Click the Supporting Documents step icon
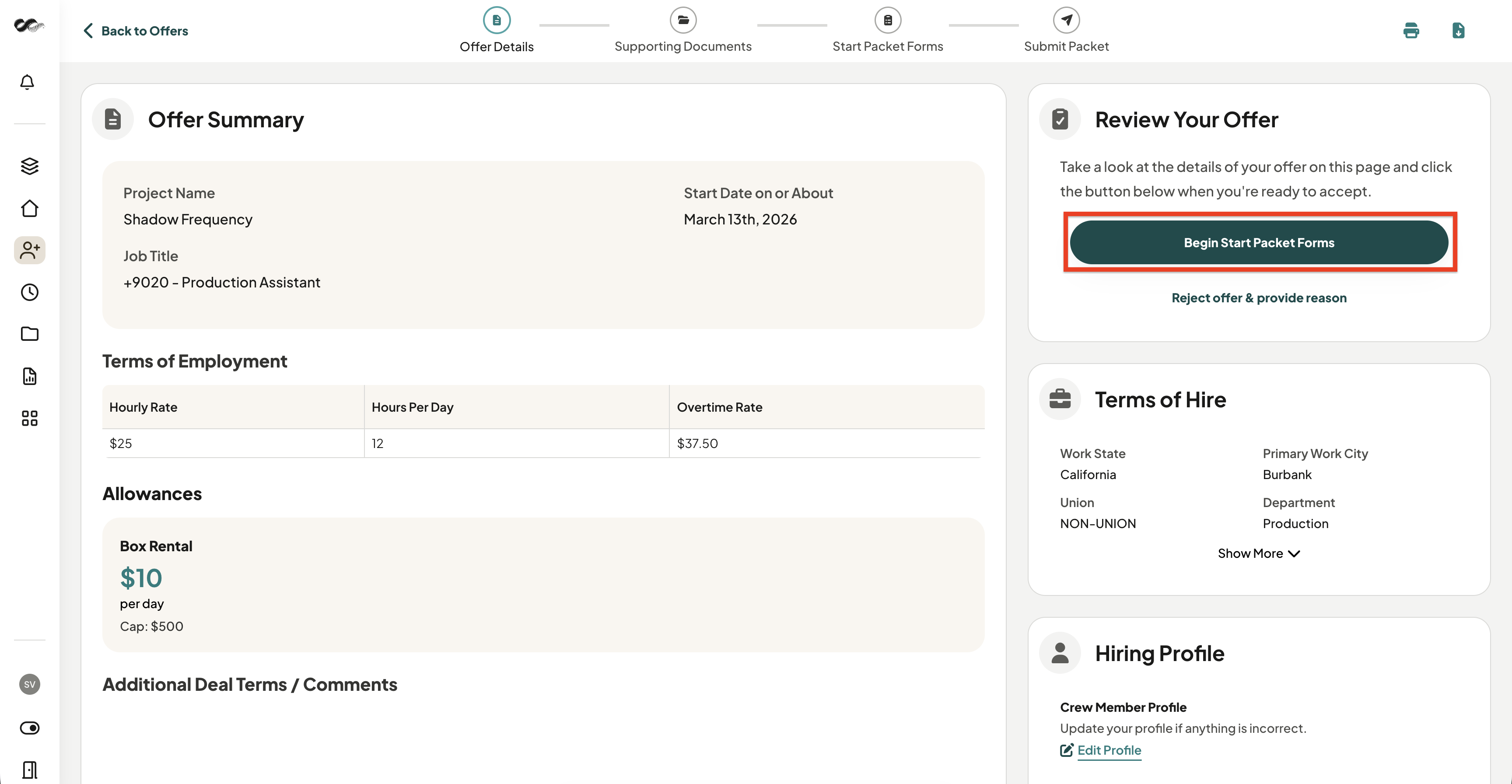Screen dimensions: 1512x784 pos(683,20)
